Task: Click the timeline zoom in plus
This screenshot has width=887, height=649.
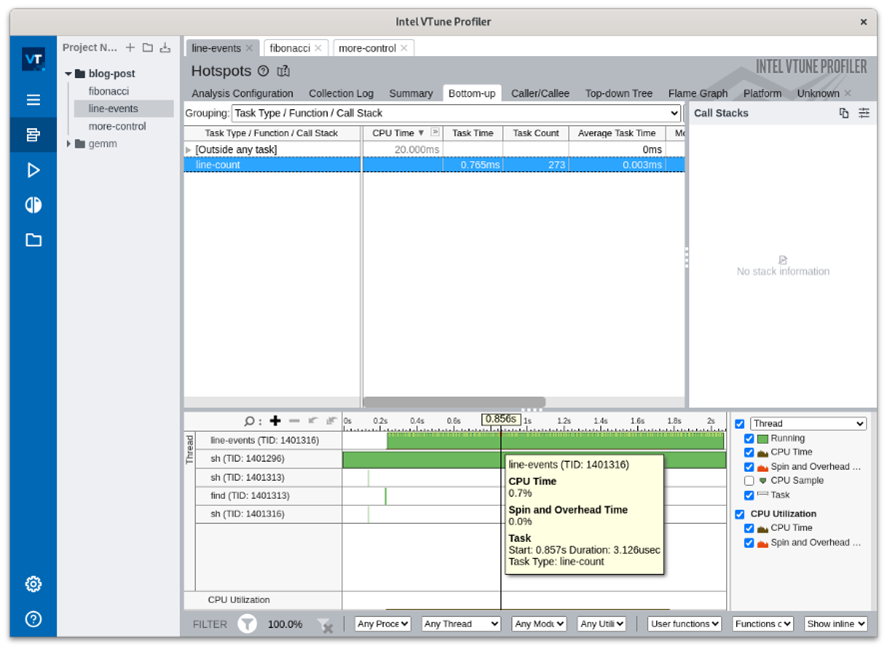Action: click(x=275, y=420)
